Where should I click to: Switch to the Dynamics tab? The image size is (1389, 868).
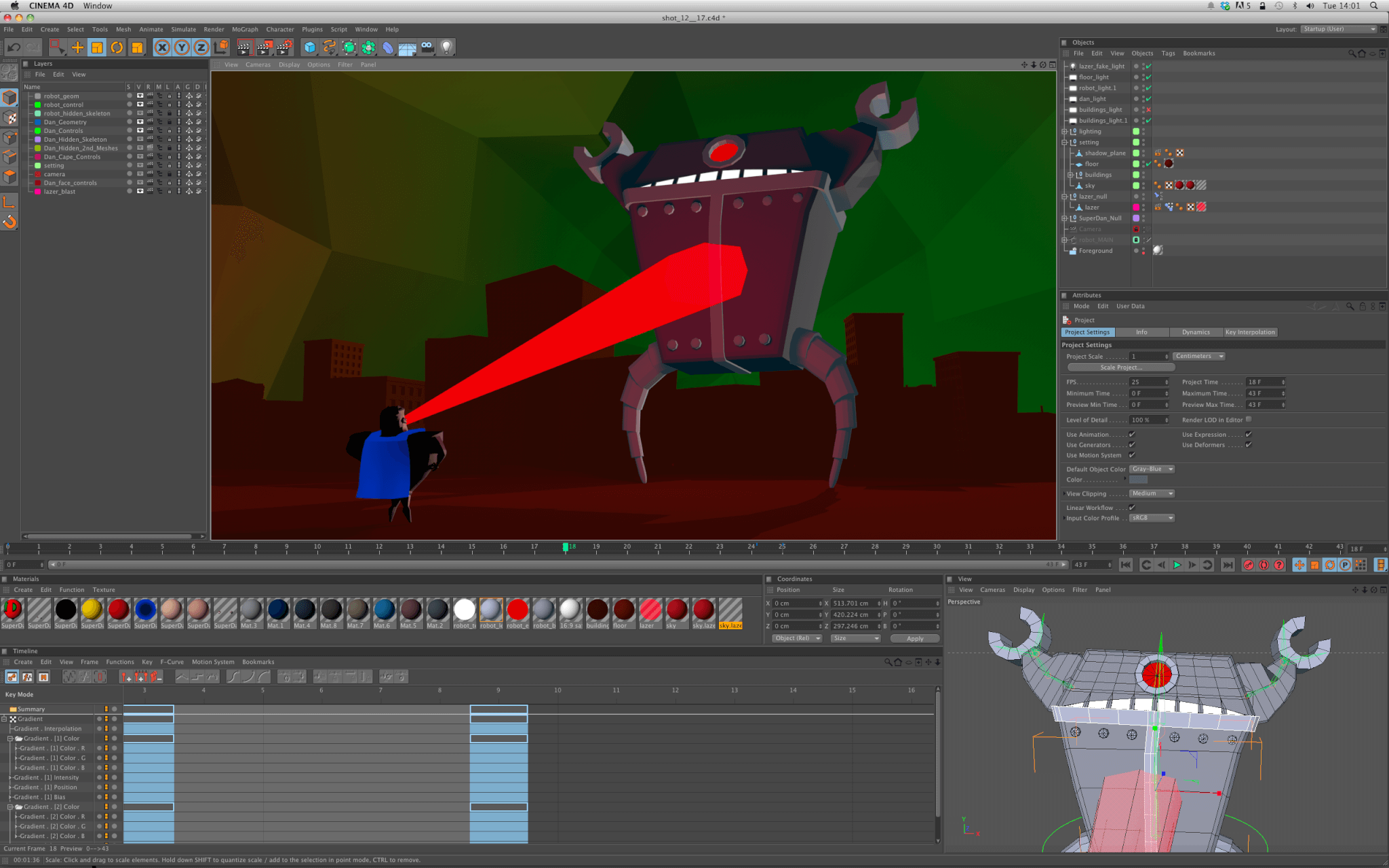point(1195,332)
